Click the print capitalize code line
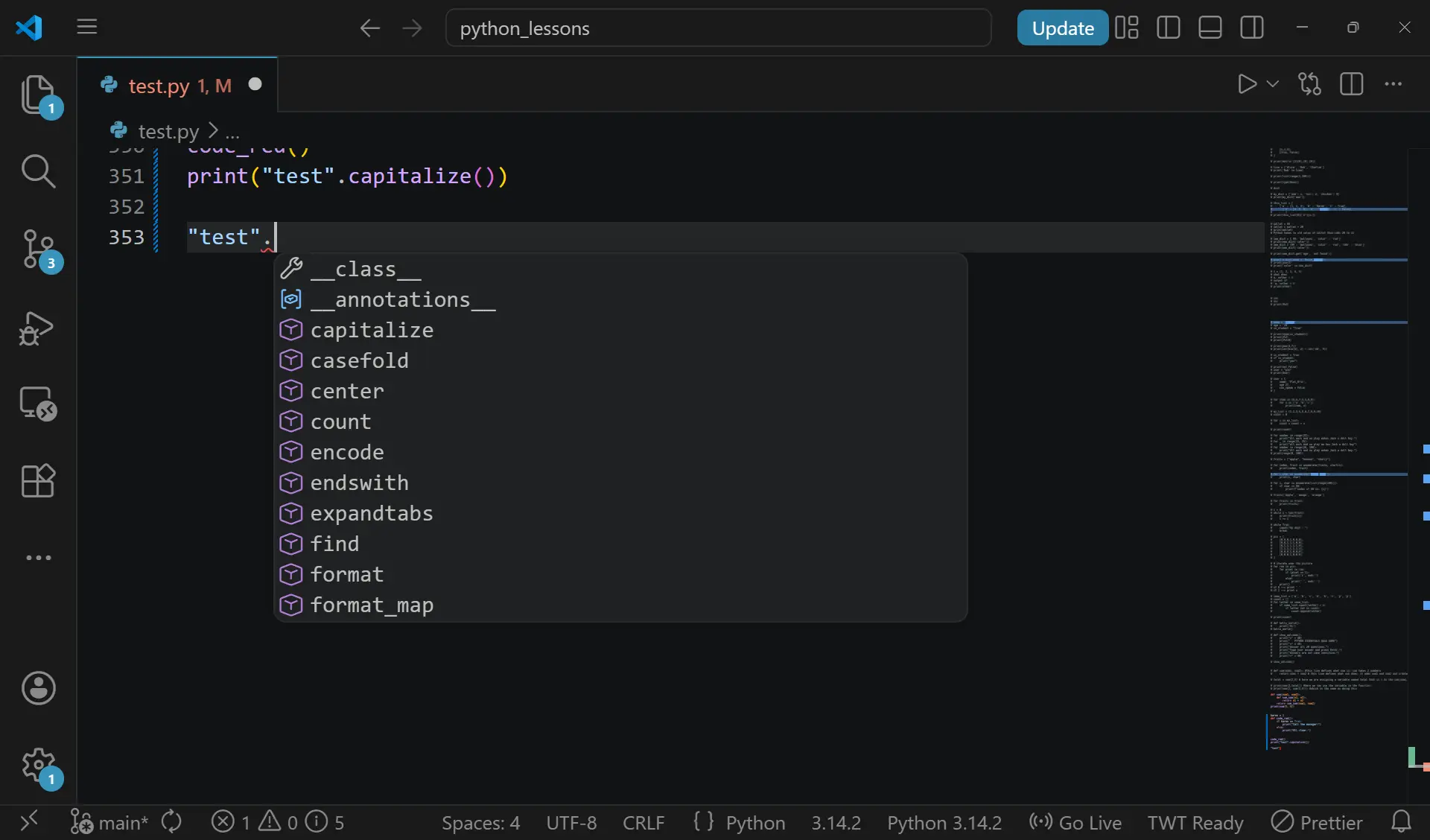This screenshot has height=840, width=1430. pyautogui.click(x=347, y=176)
